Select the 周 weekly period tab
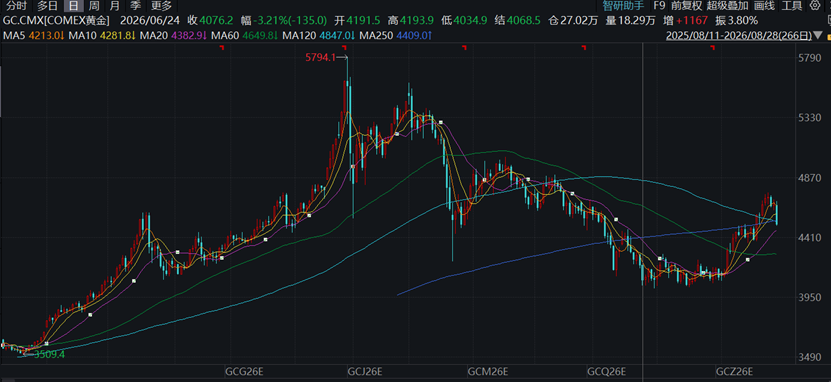831x382 pixels. point(94,6)
